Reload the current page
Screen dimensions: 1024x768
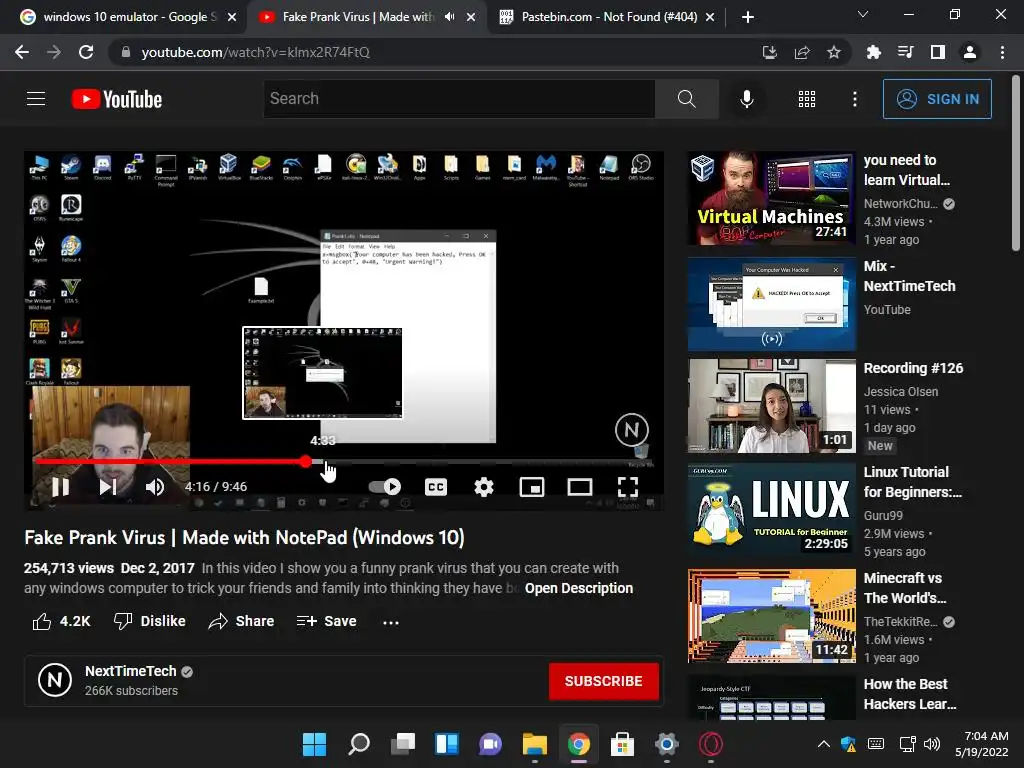click(86, 52)
